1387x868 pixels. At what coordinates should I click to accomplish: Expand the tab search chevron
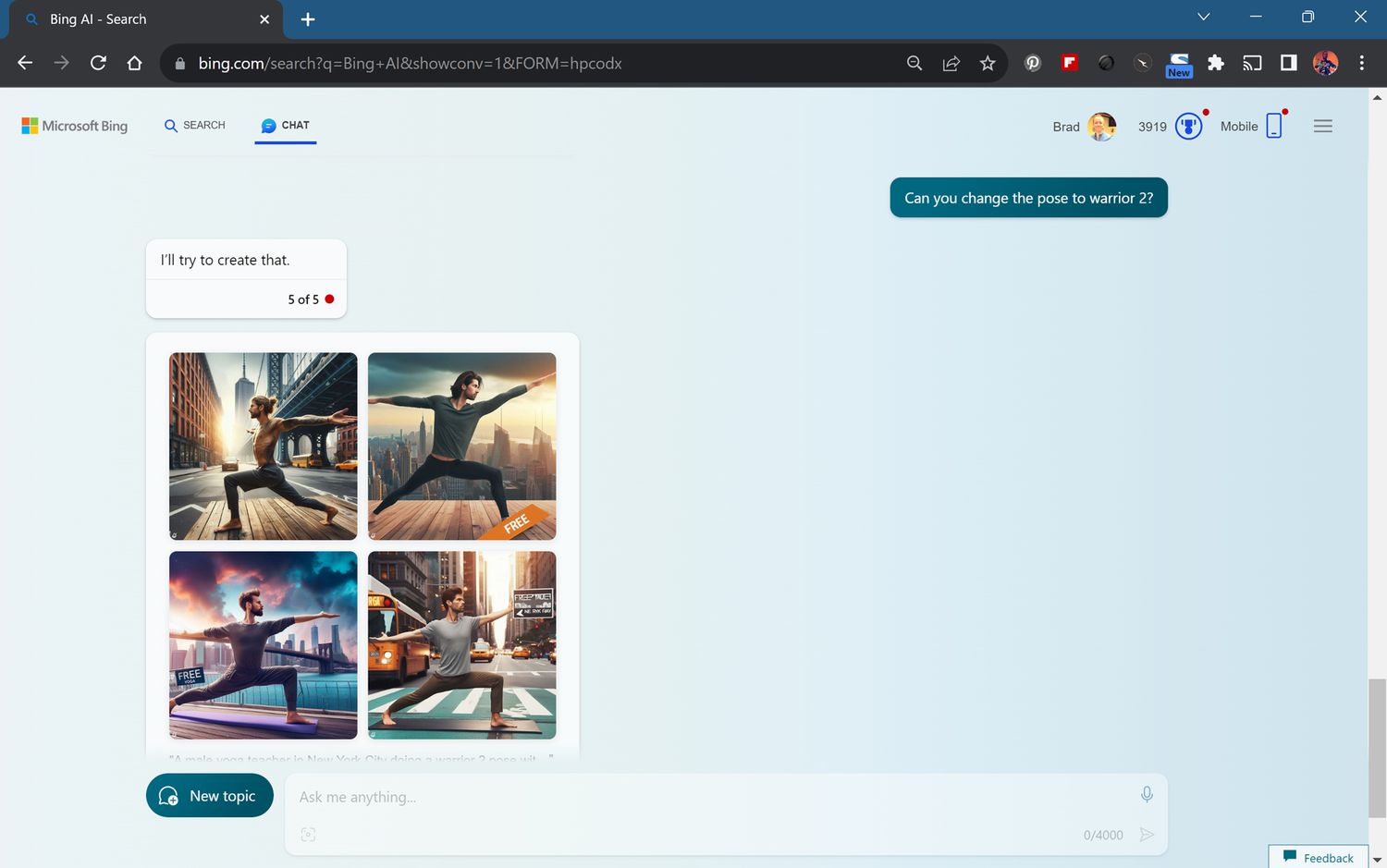pos(1203,17)
